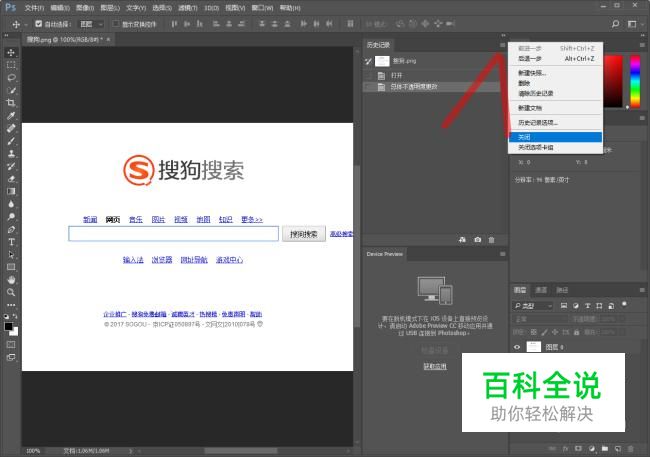Select the Gradient tool
Image resolution: width=650 pixels, height=457 pixels.
(x=11, y=191)
